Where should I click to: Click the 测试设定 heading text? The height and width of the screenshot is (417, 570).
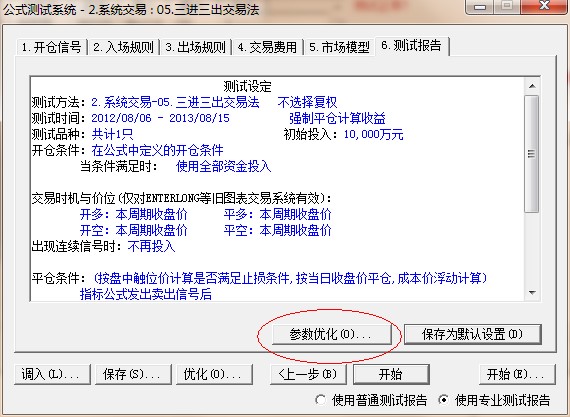(248, 87)
